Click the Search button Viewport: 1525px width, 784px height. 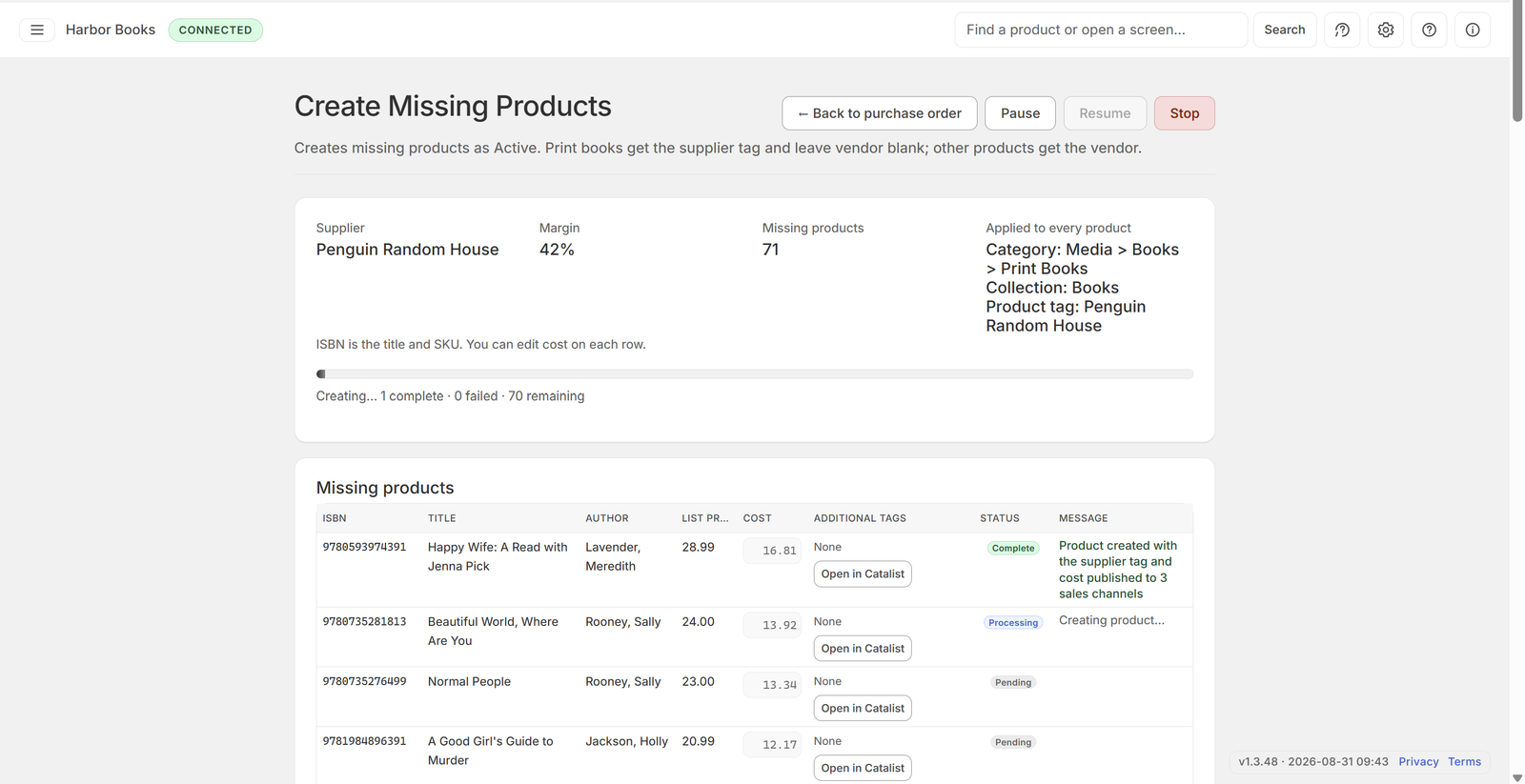1285,30
